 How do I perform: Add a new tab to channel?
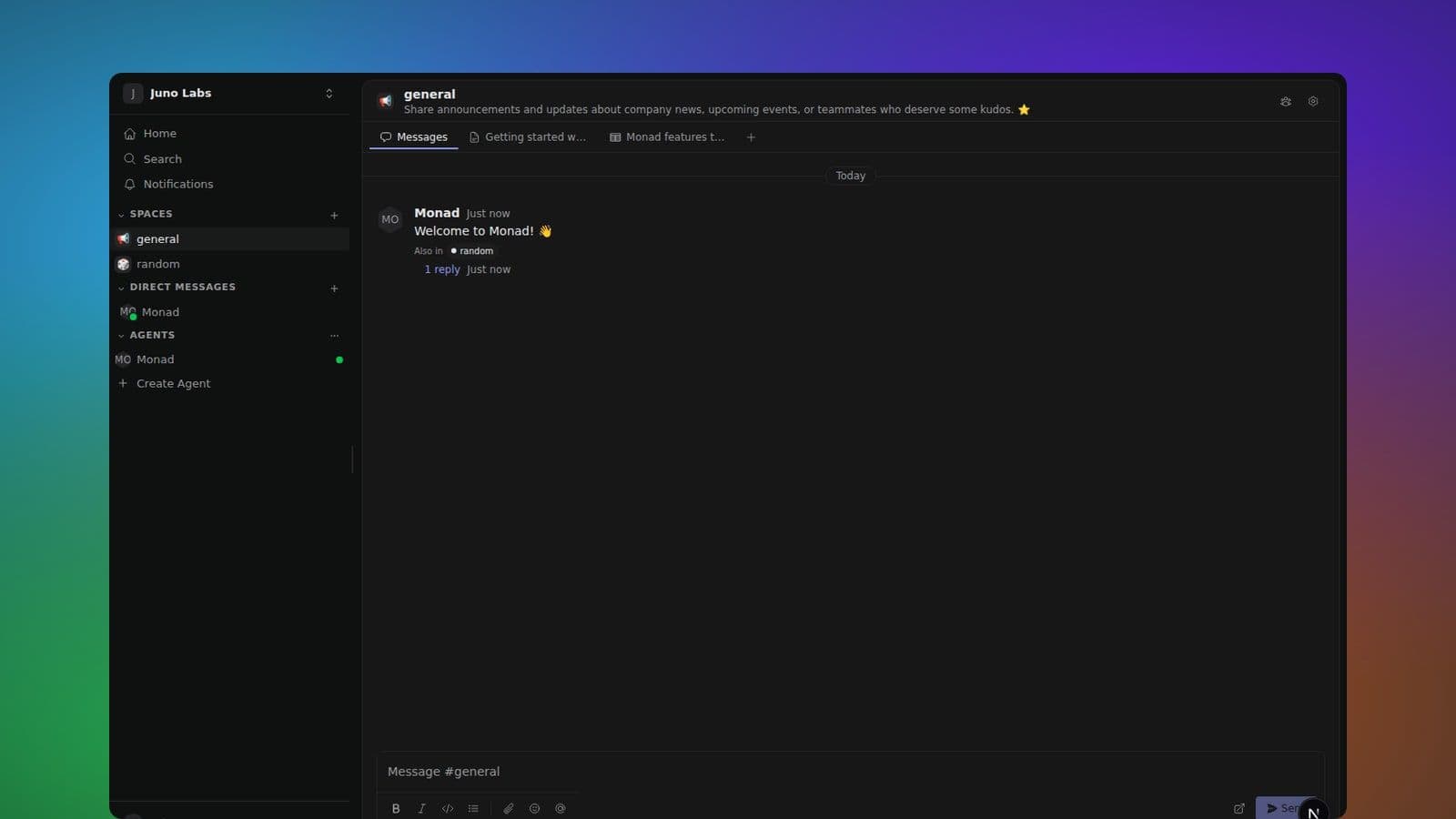click(751, 137)
